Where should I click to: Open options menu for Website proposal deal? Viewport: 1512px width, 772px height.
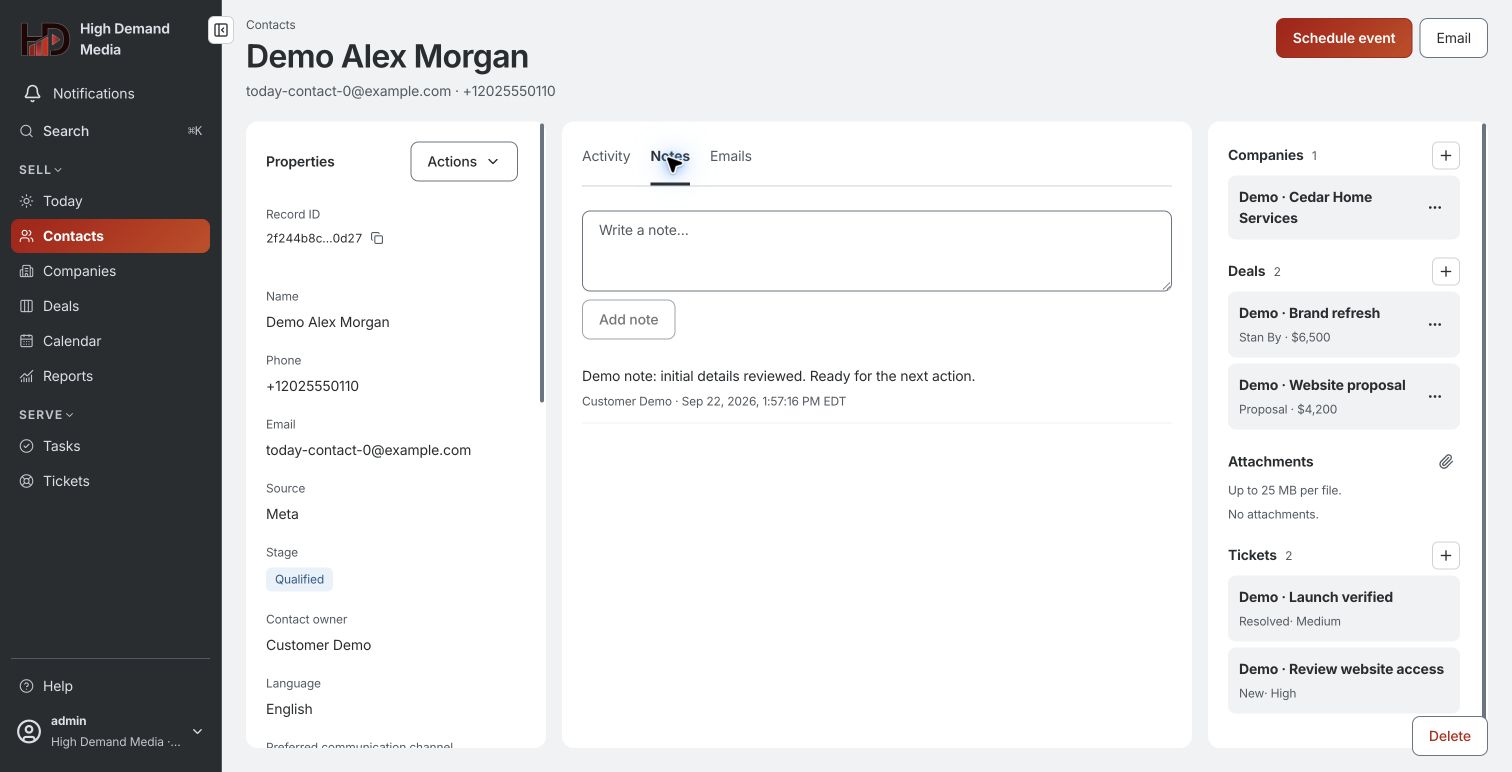[1435, 396]
